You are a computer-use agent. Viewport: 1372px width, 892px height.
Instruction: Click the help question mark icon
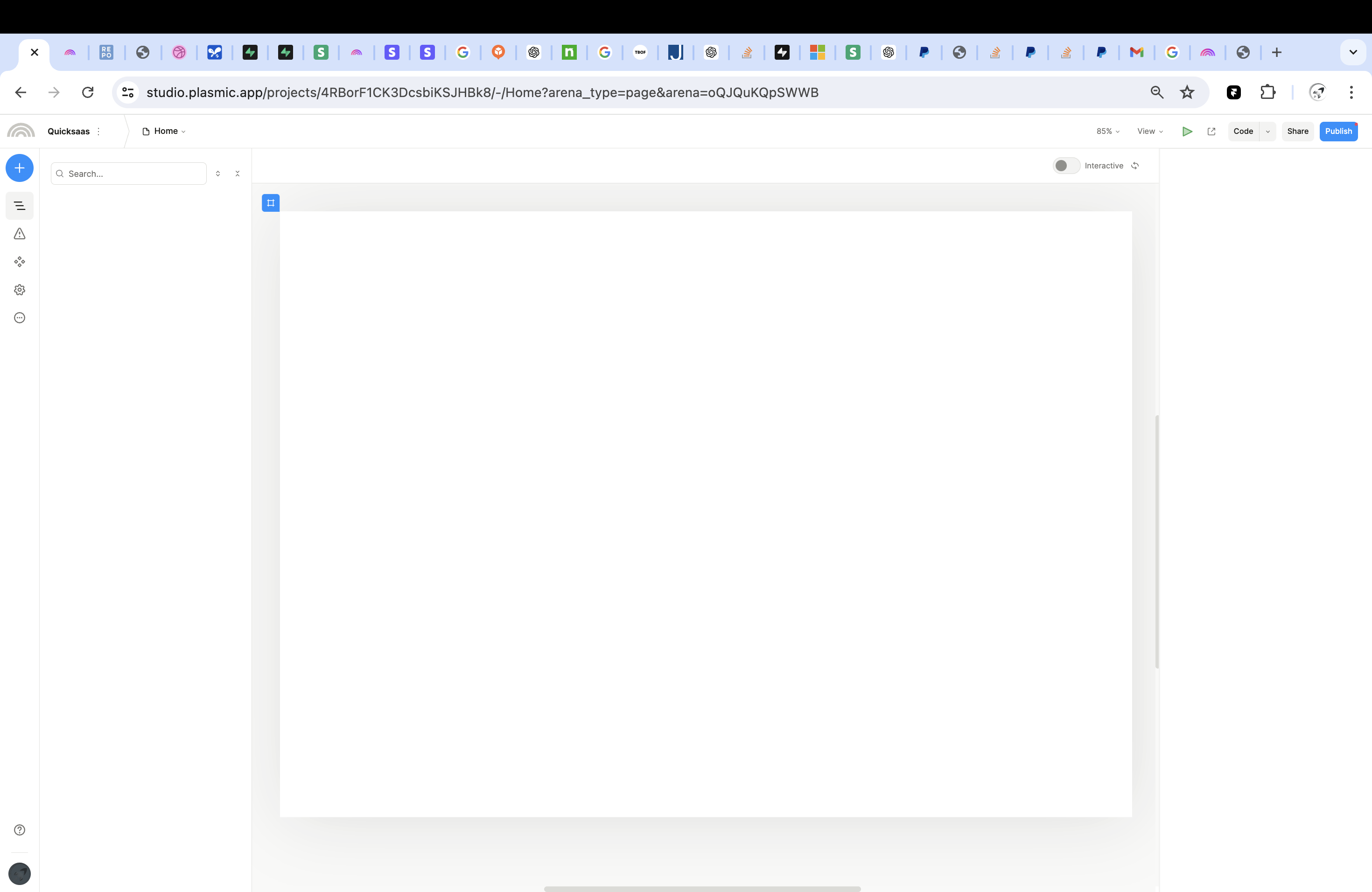pyautogui.click(x=20, y=830)
